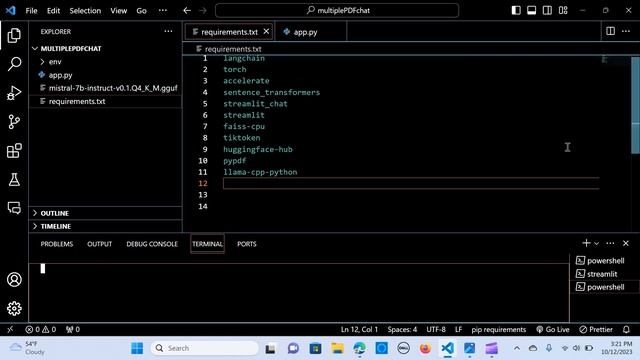This screenshot has height=360, width=640.
Task: Select the TERMINAL panel tab
Action: (x=207, y=244)
